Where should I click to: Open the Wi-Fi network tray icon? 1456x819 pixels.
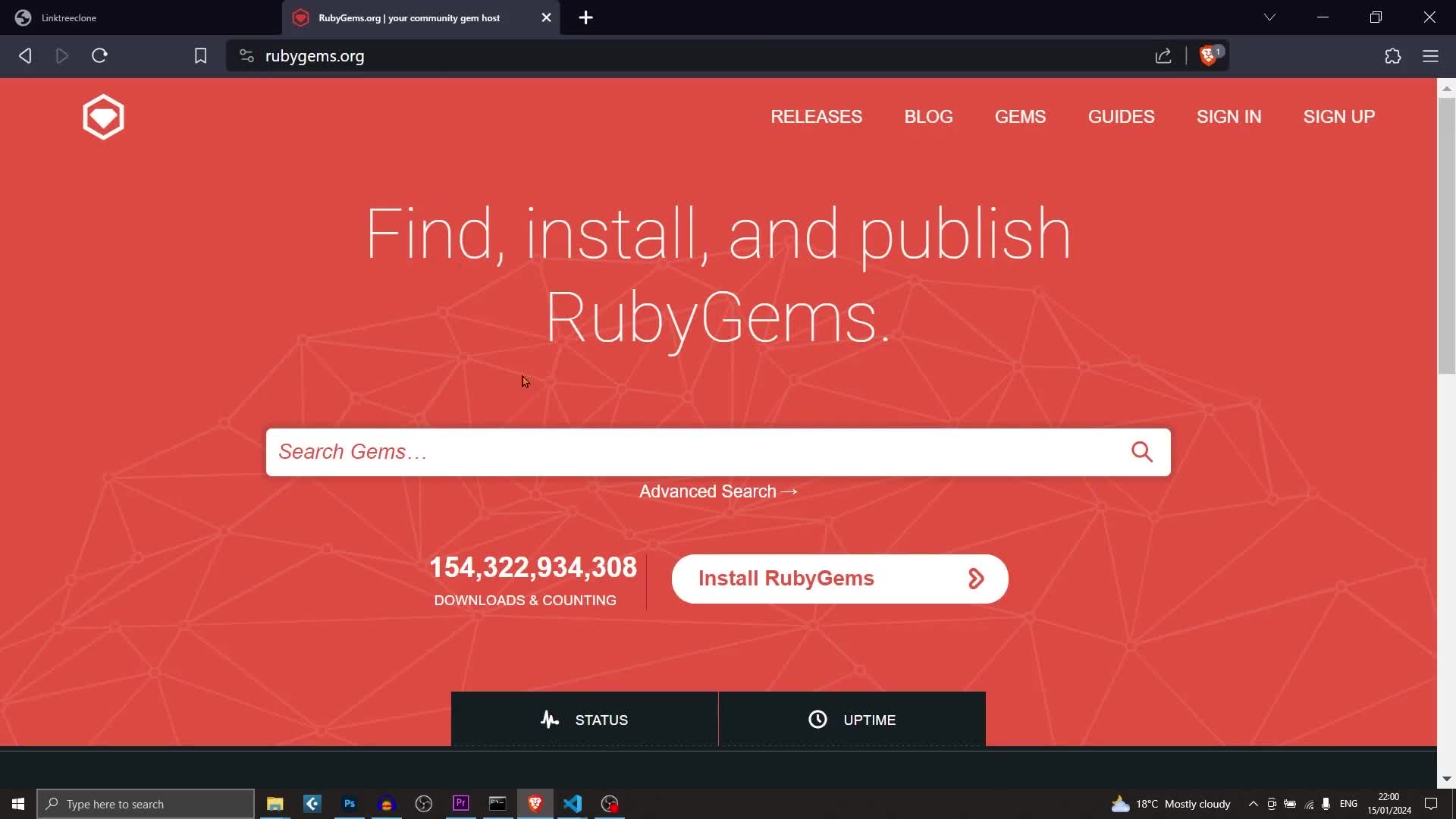pos(1309,804)
